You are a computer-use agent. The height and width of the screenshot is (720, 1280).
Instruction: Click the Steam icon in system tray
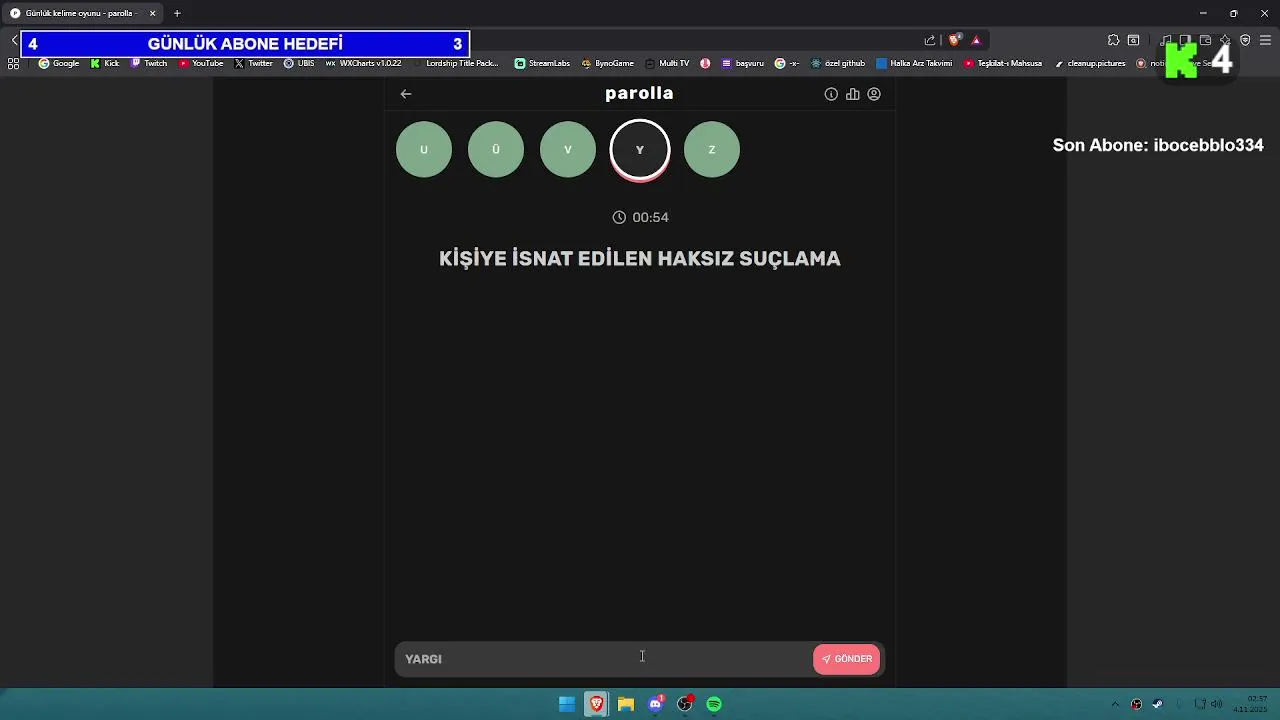point(1158,704)
